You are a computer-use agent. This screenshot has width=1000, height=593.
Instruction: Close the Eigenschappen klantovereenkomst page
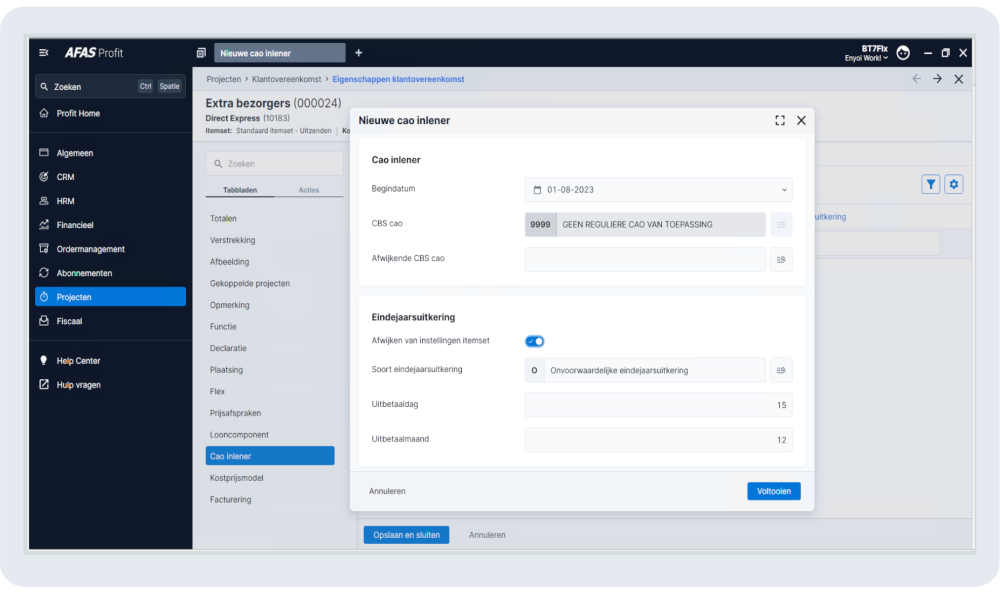coord(959,79)
